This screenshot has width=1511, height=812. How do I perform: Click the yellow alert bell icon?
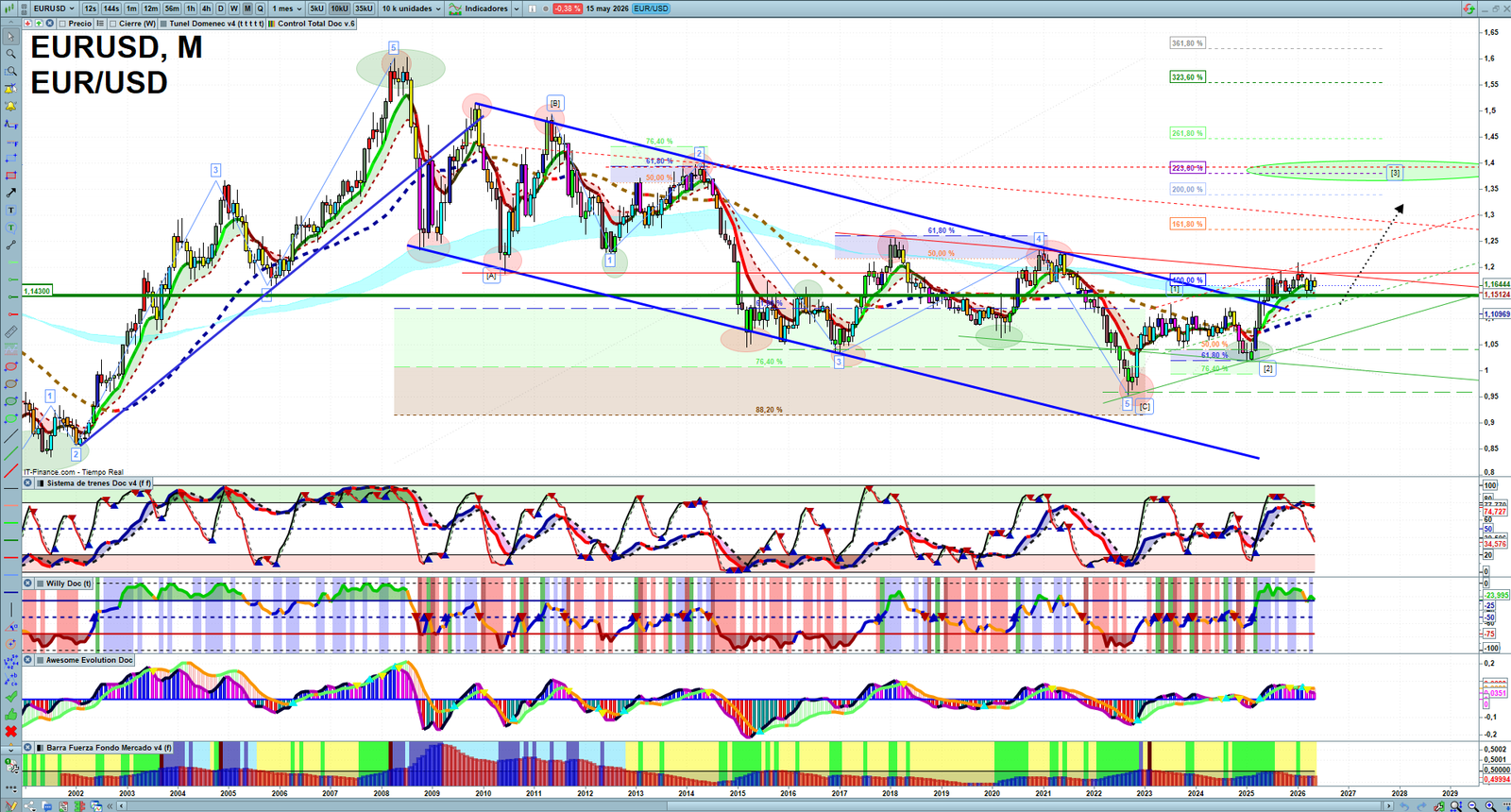[x=11, y=106]
